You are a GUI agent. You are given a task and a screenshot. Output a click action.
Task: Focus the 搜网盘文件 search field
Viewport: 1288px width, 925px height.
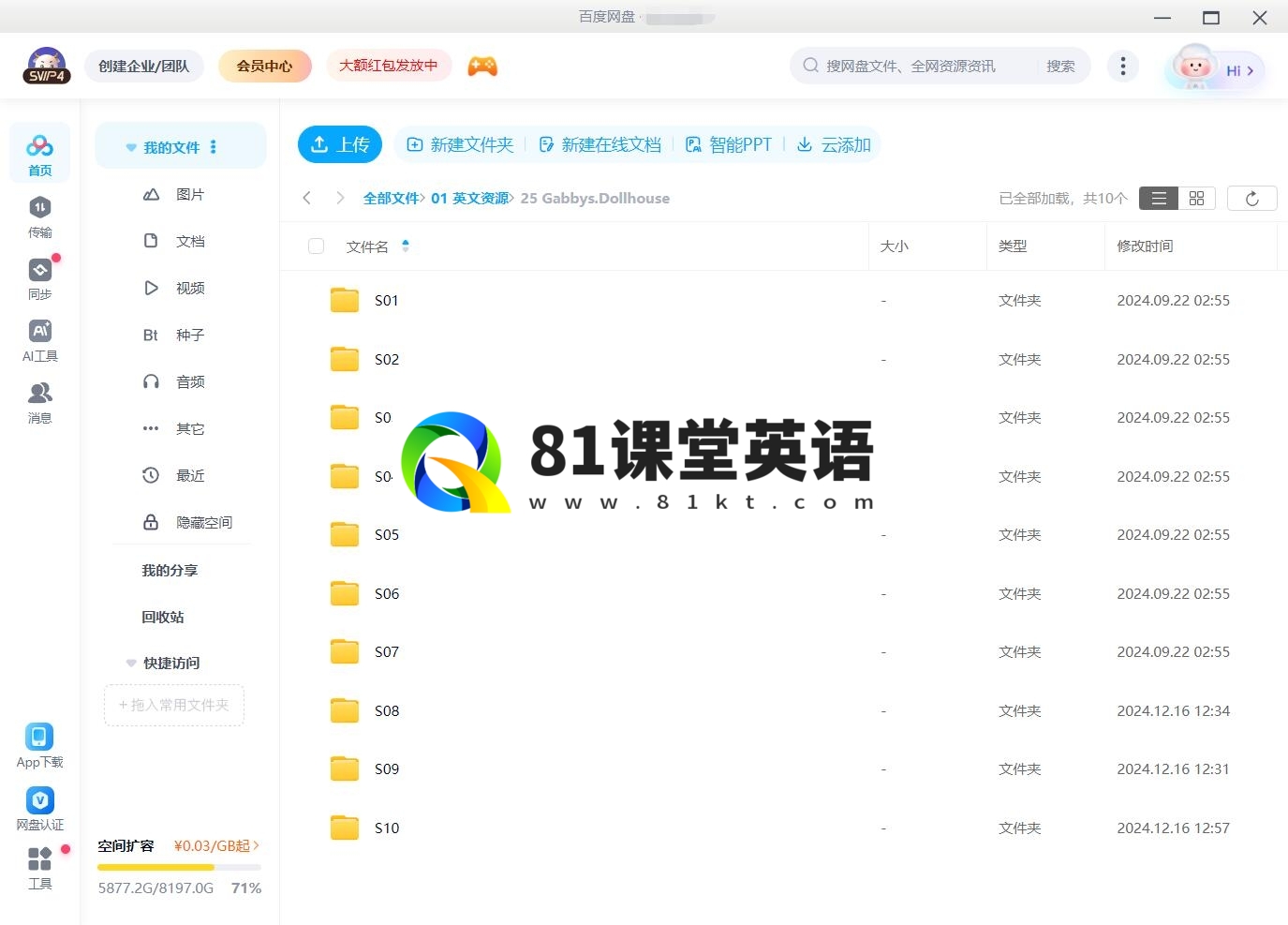tap(910, 66)
